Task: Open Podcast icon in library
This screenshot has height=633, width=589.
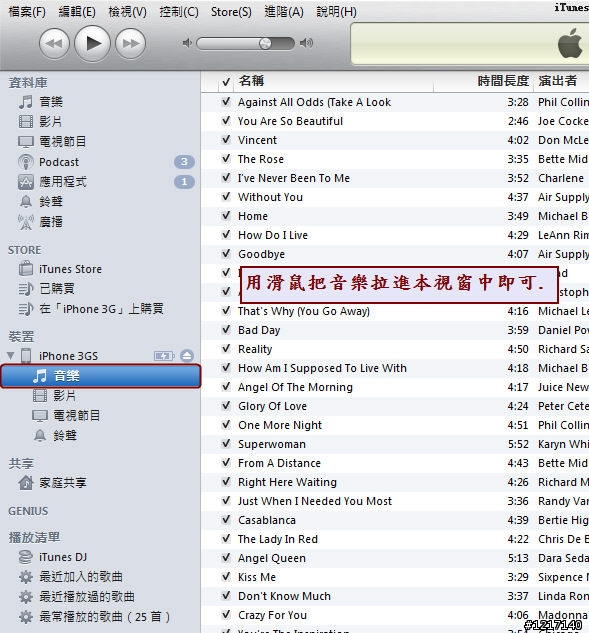Action: click(26, 162)
